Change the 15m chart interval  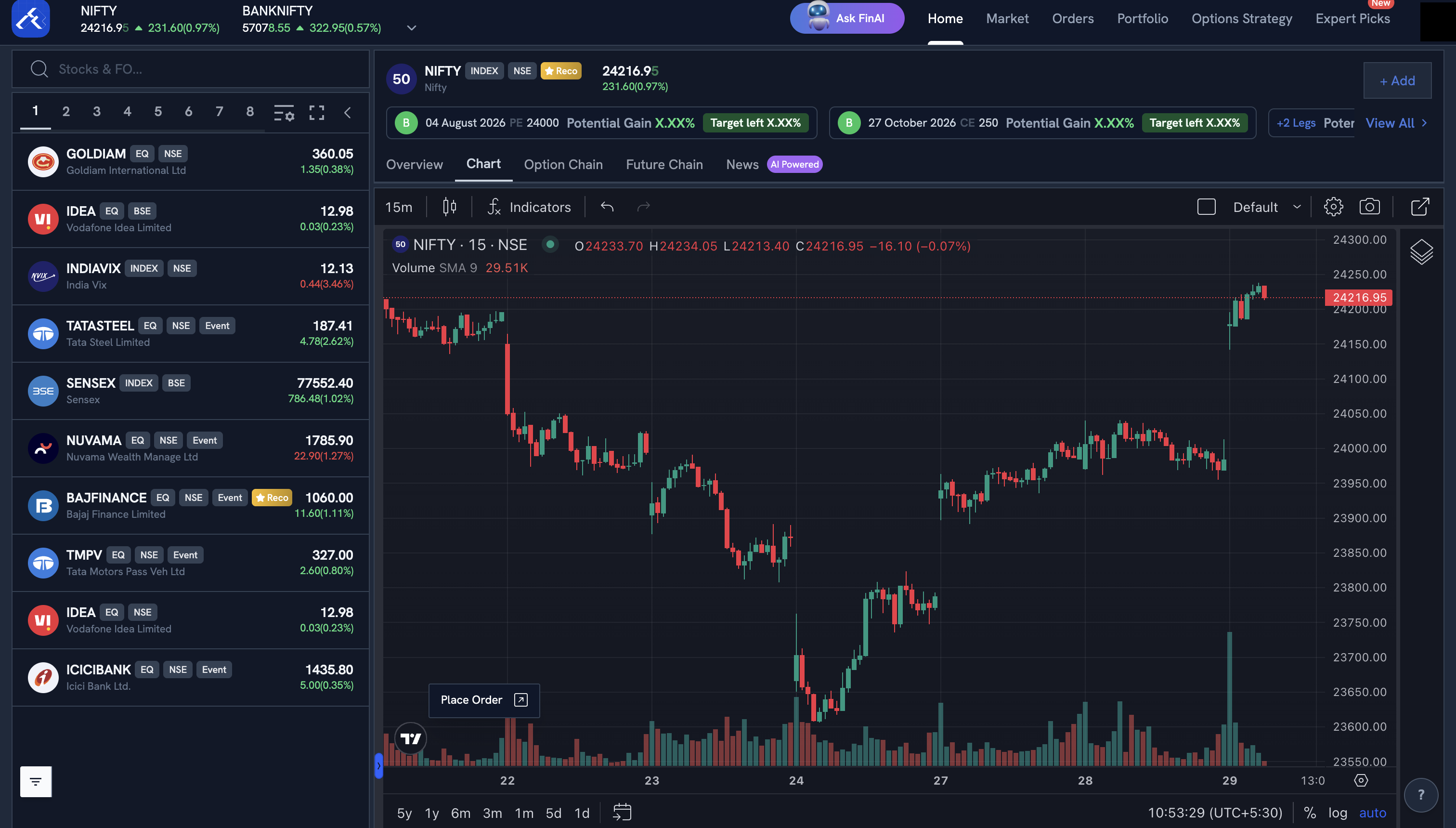pyautogui.click(x=399, y=207)
